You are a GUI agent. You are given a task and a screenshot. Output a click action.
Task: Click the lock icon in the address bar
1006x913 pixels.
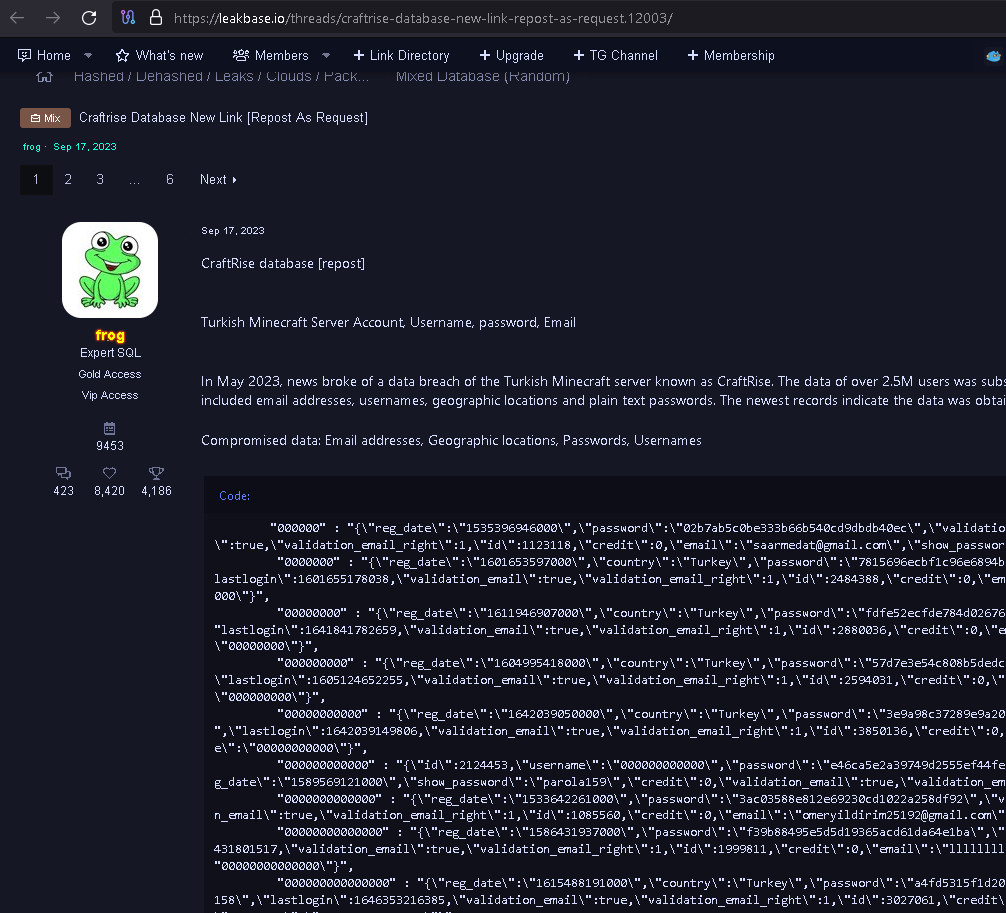(155, 17)
